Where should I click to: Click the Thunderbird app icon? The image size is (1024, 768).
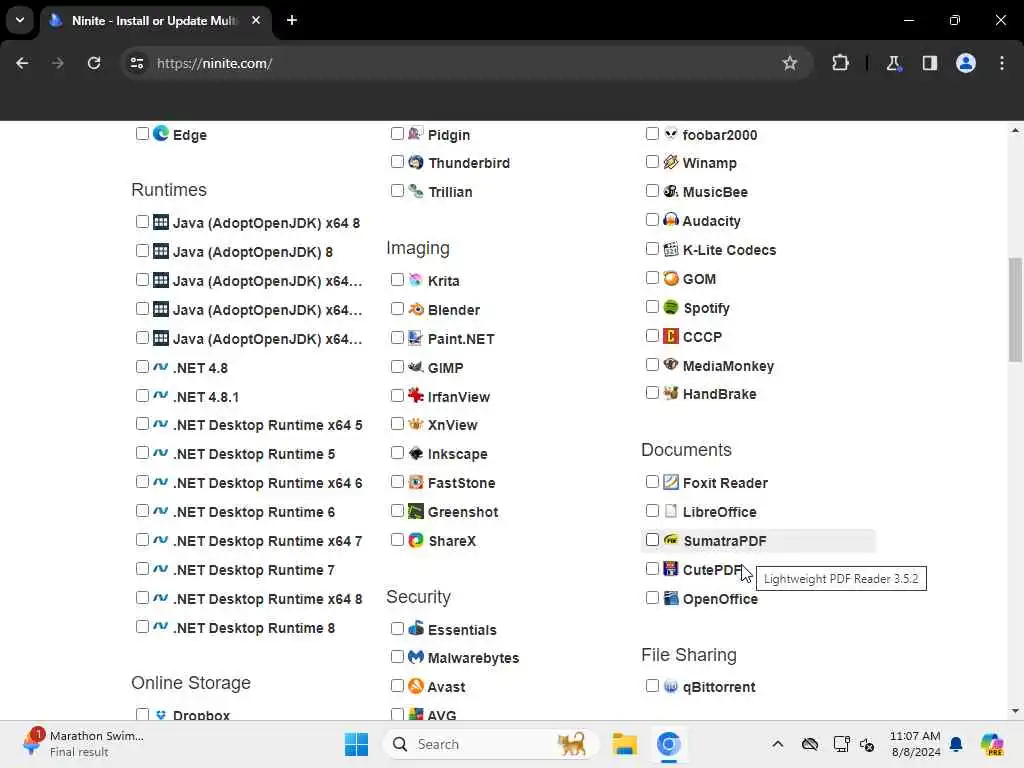[x=416, y=162]
